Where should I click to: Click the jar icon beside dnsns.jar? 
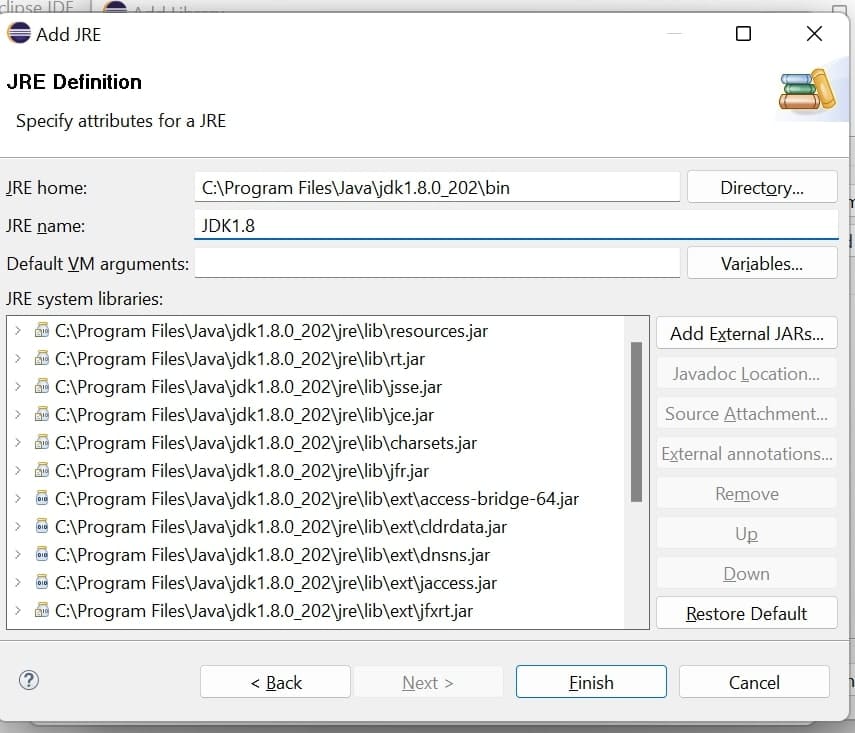pyautogui.click(x=42, y=554)
